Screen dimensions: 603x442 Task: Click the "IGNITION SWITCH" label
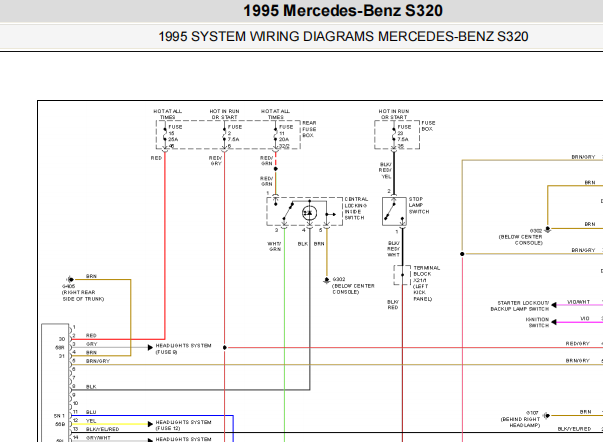coord(537,322)
